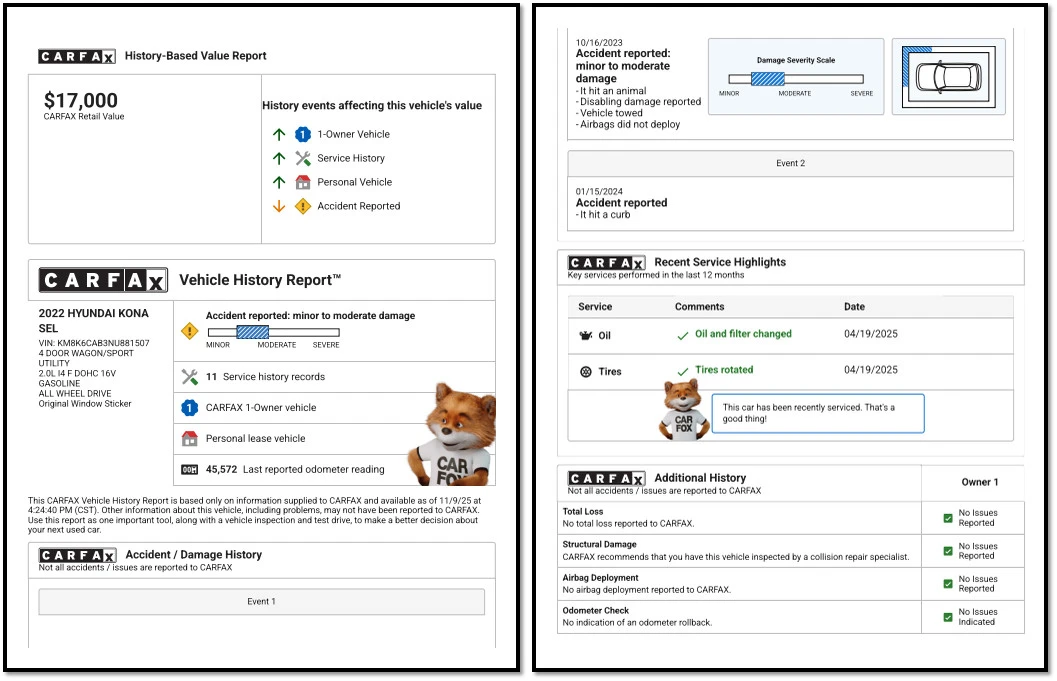Click the Odometer Check row label
This screenshot has height=681, width=1057.
point(596,611)
